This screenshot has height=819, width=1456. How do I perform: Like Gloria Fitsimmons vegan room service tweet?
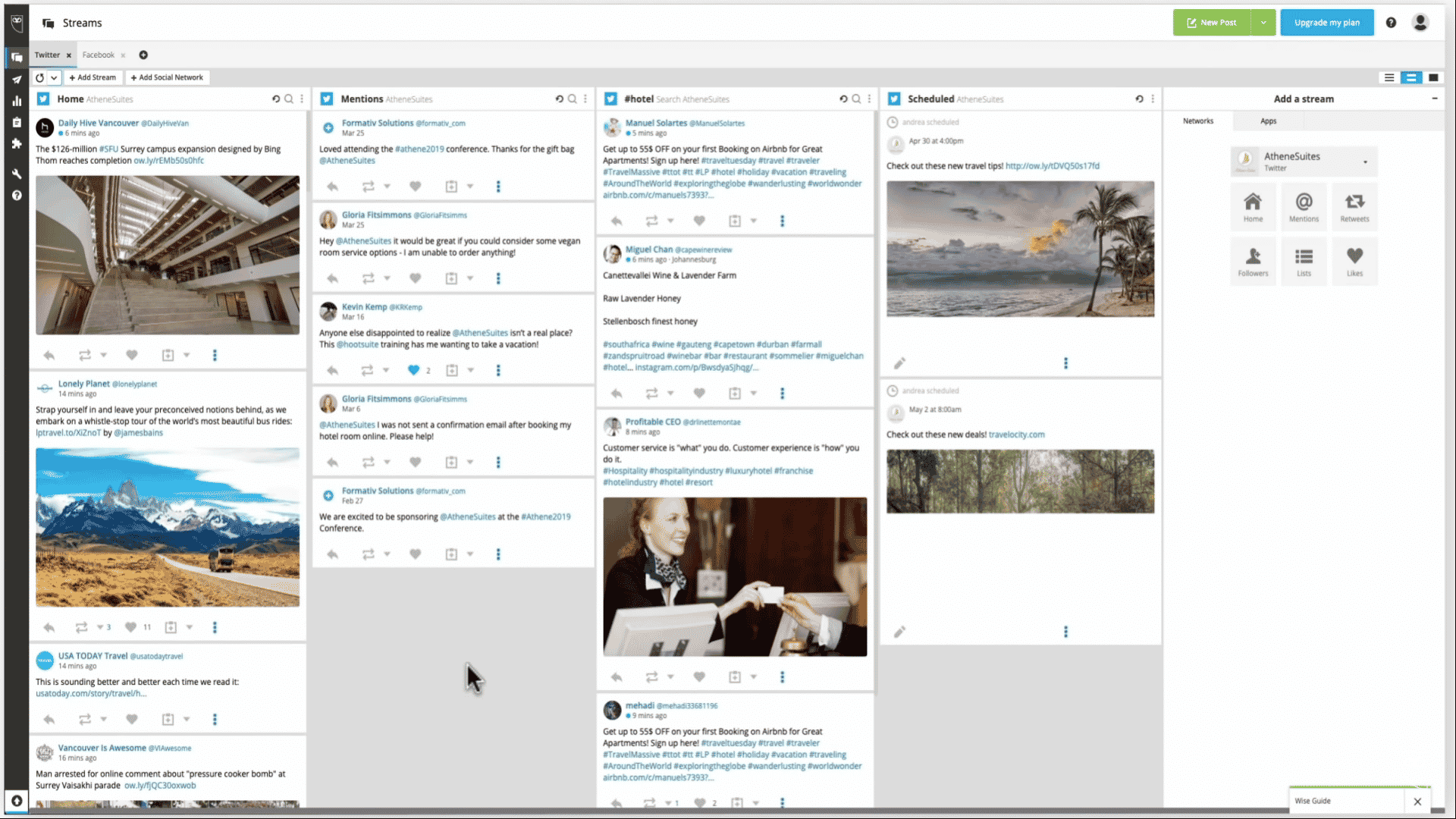(415, 278)
